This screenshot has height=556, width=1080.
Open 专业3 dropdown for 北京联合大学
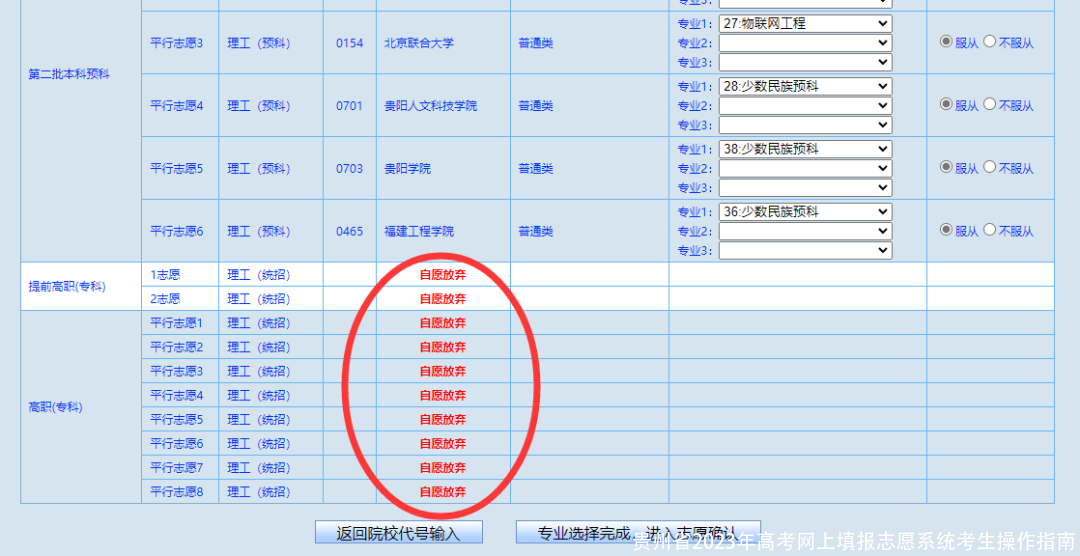pyautogui.click(x=805, y=62)
